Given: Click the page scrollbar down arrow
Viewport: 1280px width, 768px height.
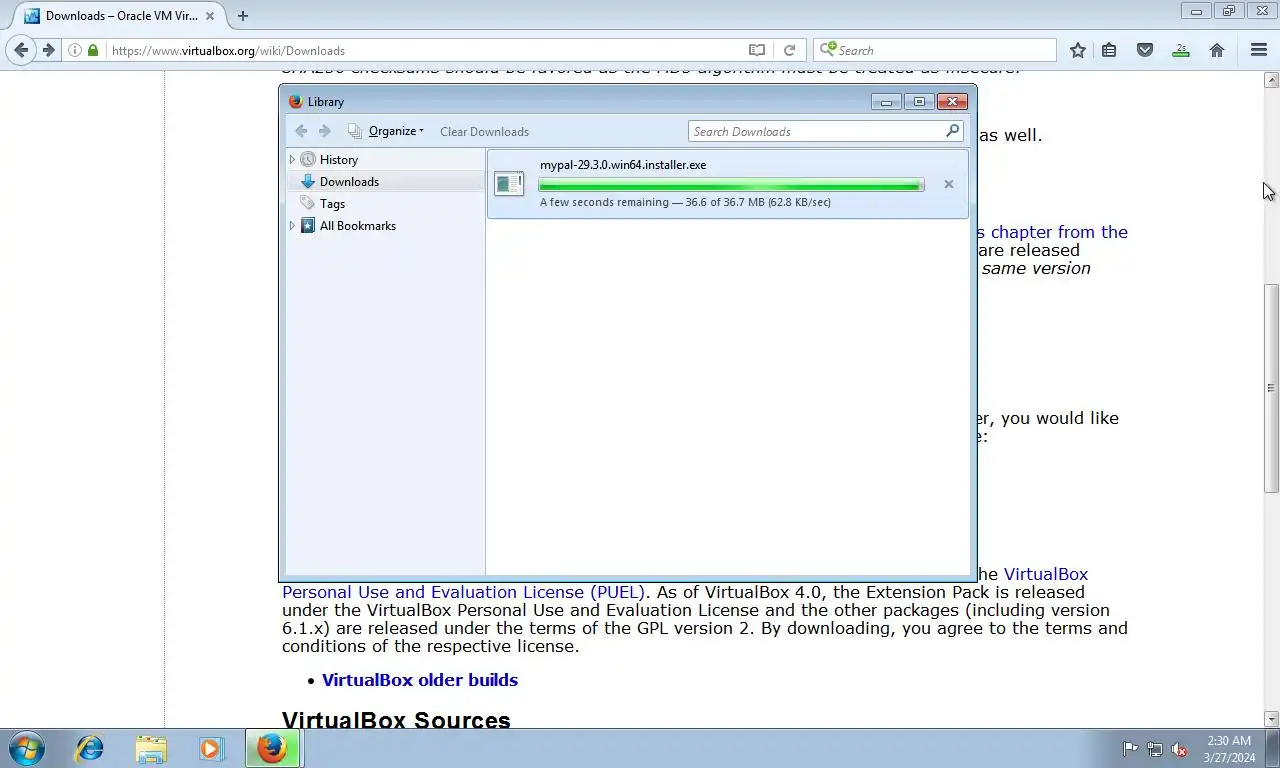Looking at the screenshot, I should click(x=1271, y=719).
